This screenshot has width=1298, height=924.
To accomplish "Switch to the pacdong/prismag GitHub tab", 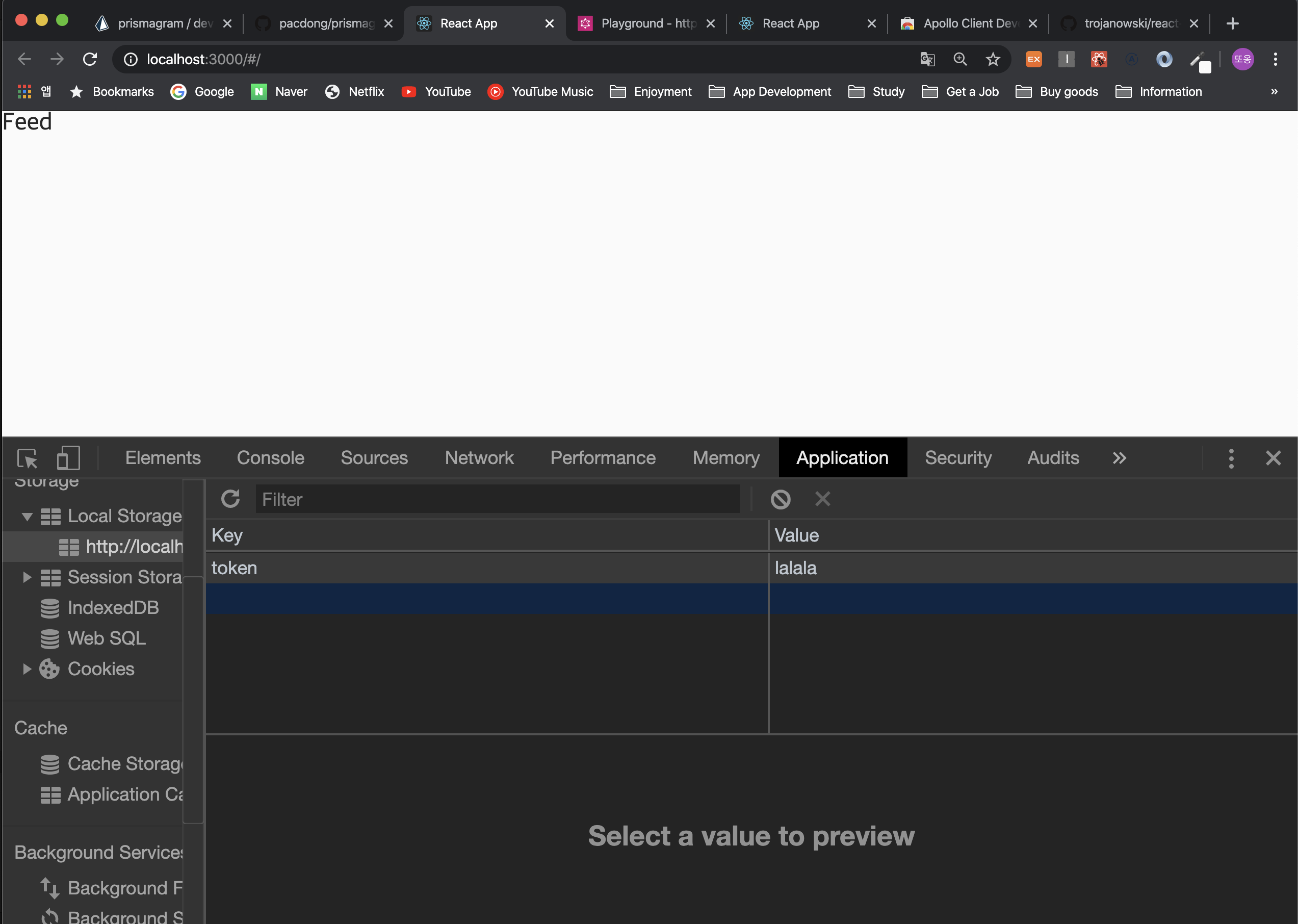I will coord(323,23).
